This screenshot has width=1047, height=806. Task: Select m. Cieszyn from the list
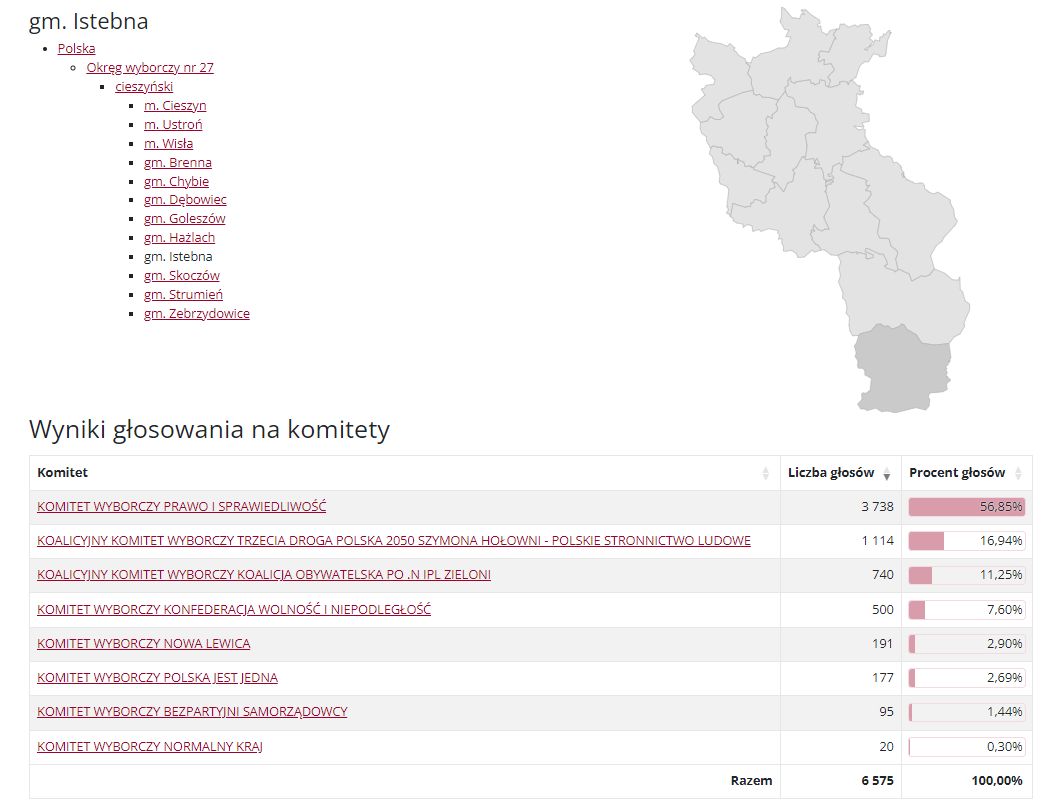coord(175,105)
